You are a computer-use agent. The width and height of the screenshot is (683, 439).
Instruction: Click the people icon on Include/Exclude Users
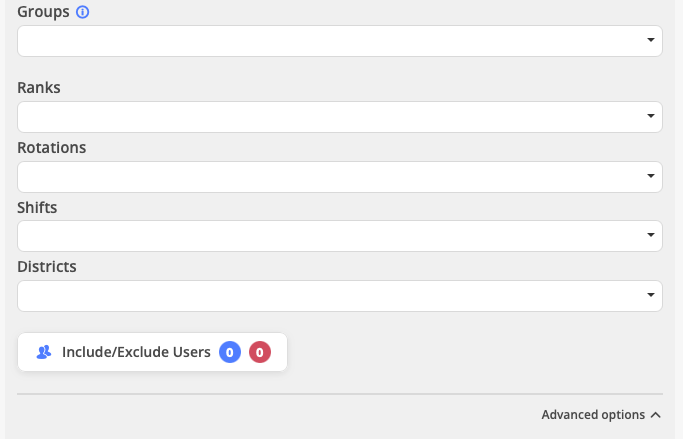44,352
